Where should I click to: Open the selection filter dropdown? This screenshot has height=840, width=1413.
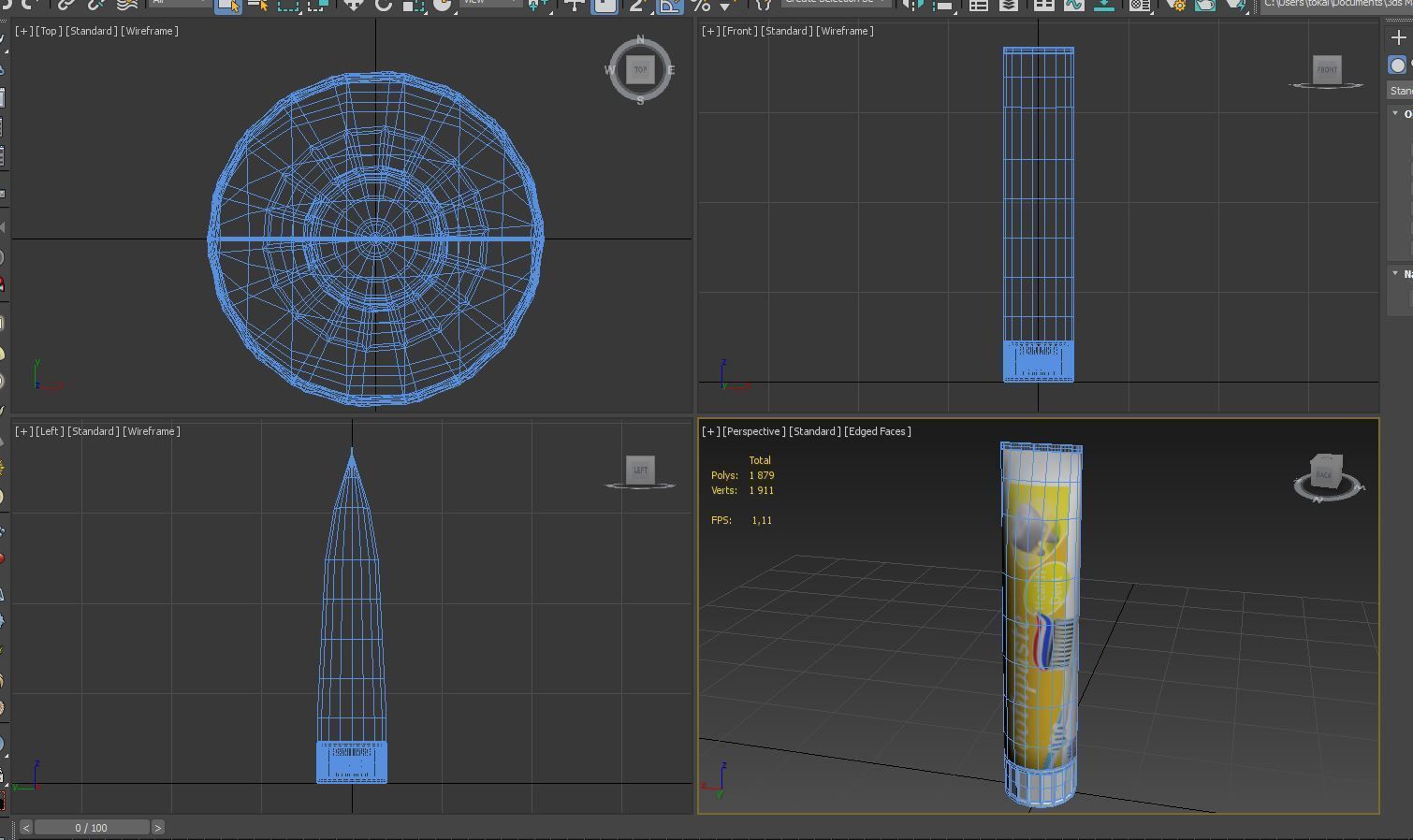tap(179, 3)
